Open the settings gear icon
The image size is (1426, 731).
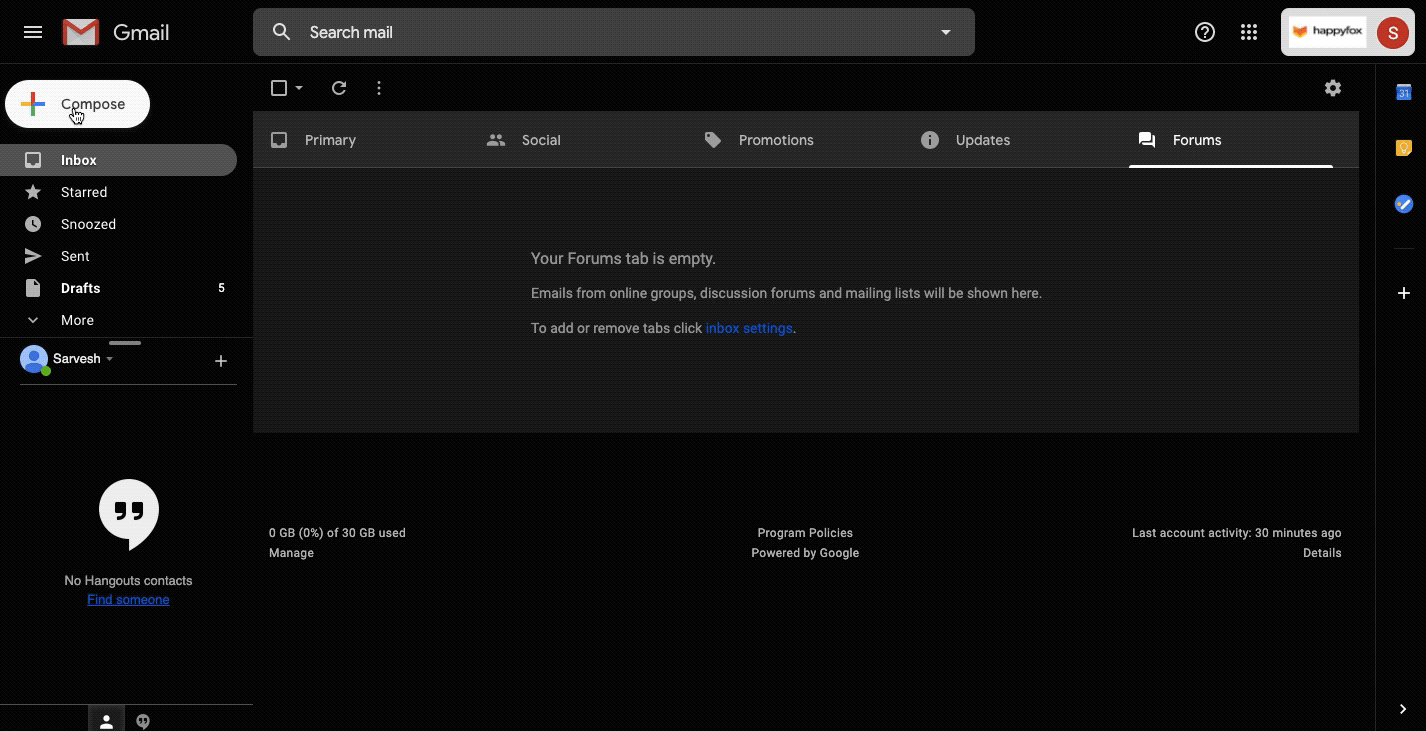tap(1332, 88)
